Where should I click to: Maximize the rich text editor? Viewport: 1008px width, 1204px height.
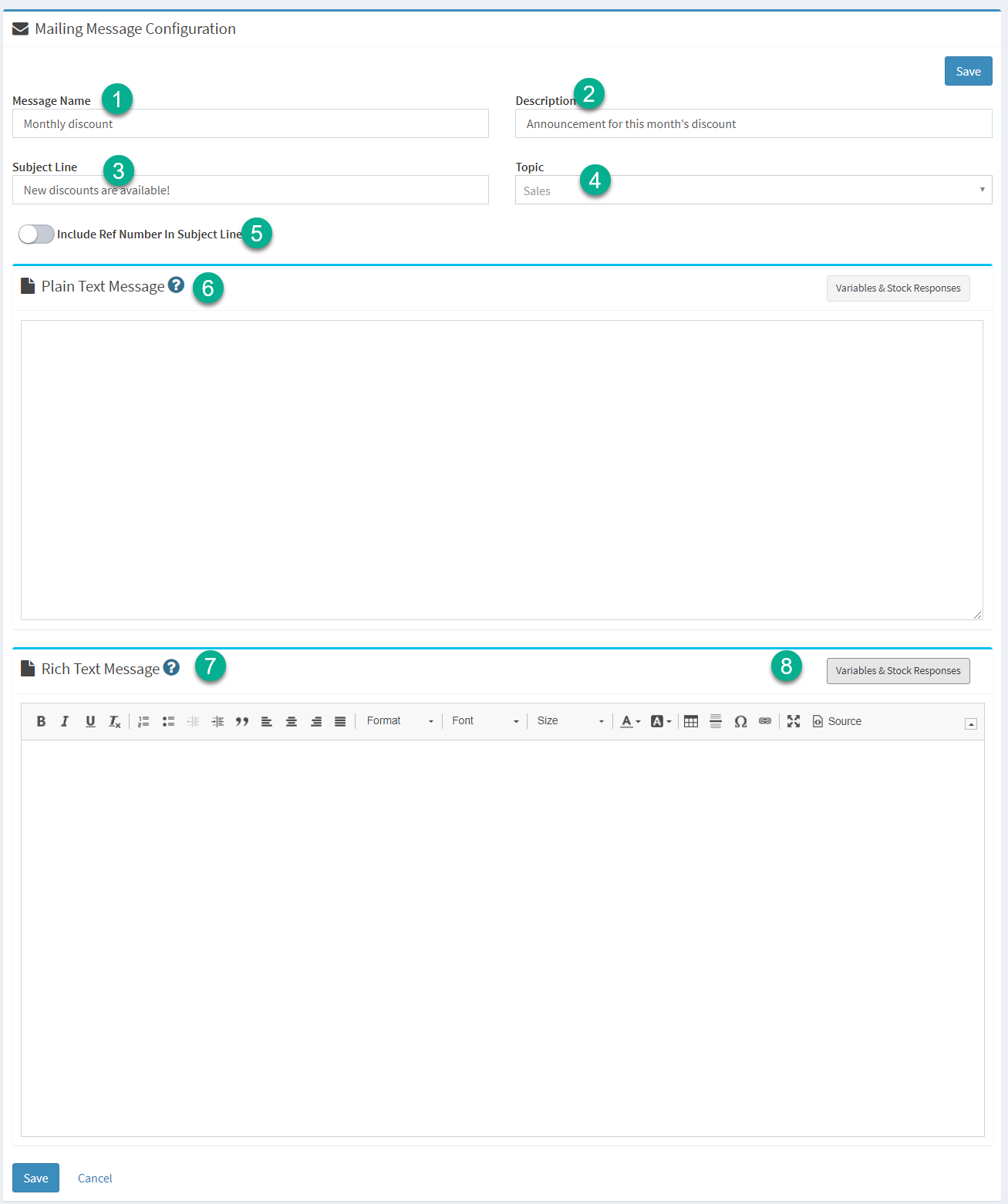pos(794,721)
